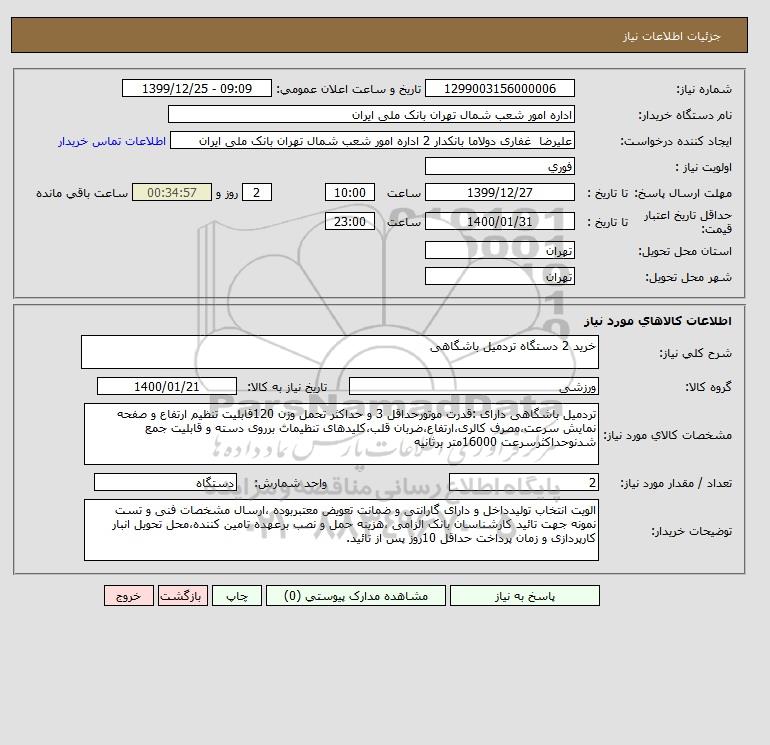Click the label شرح کلی نیاز

(x=695, y=353)
